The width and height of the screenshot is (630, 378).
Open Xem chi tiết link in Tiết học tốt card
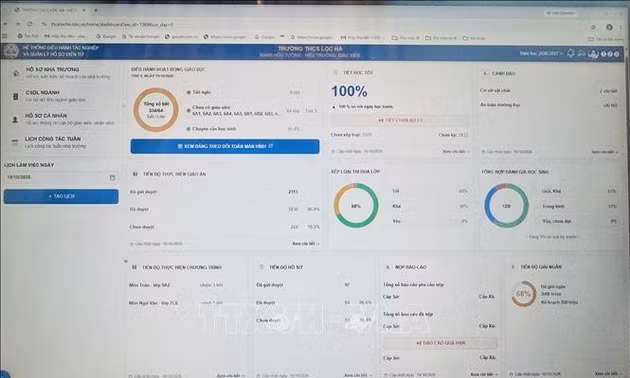click(456, 151)
